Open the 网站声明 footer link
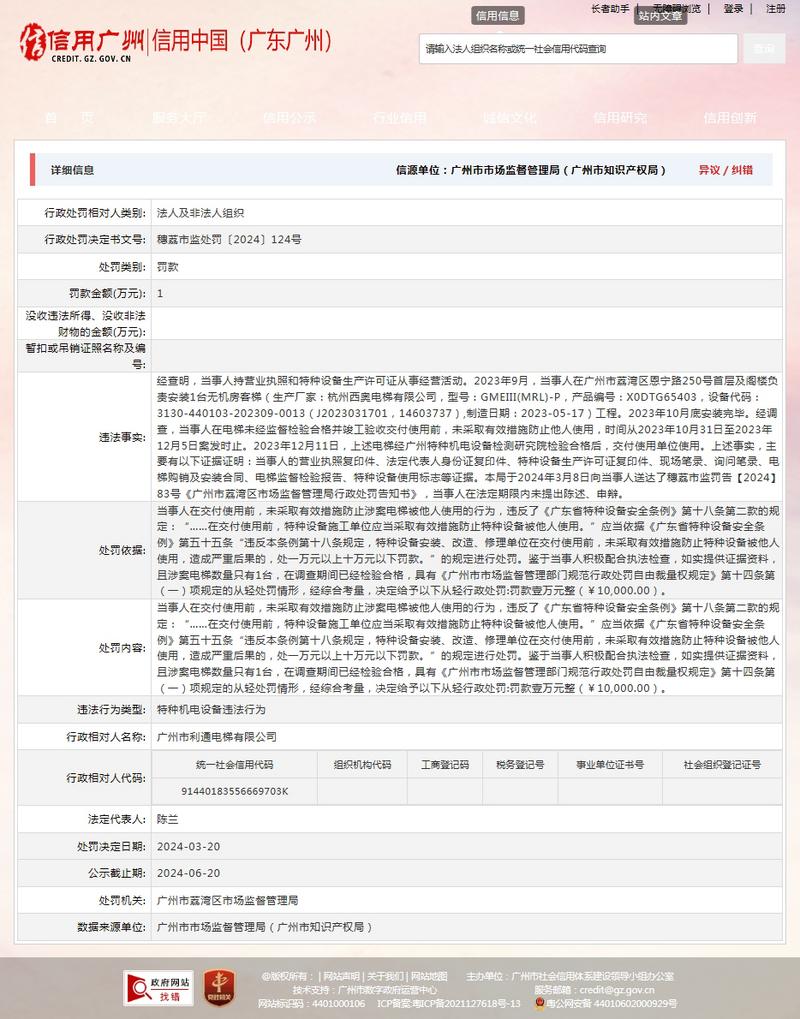 [x=342, y=976]
